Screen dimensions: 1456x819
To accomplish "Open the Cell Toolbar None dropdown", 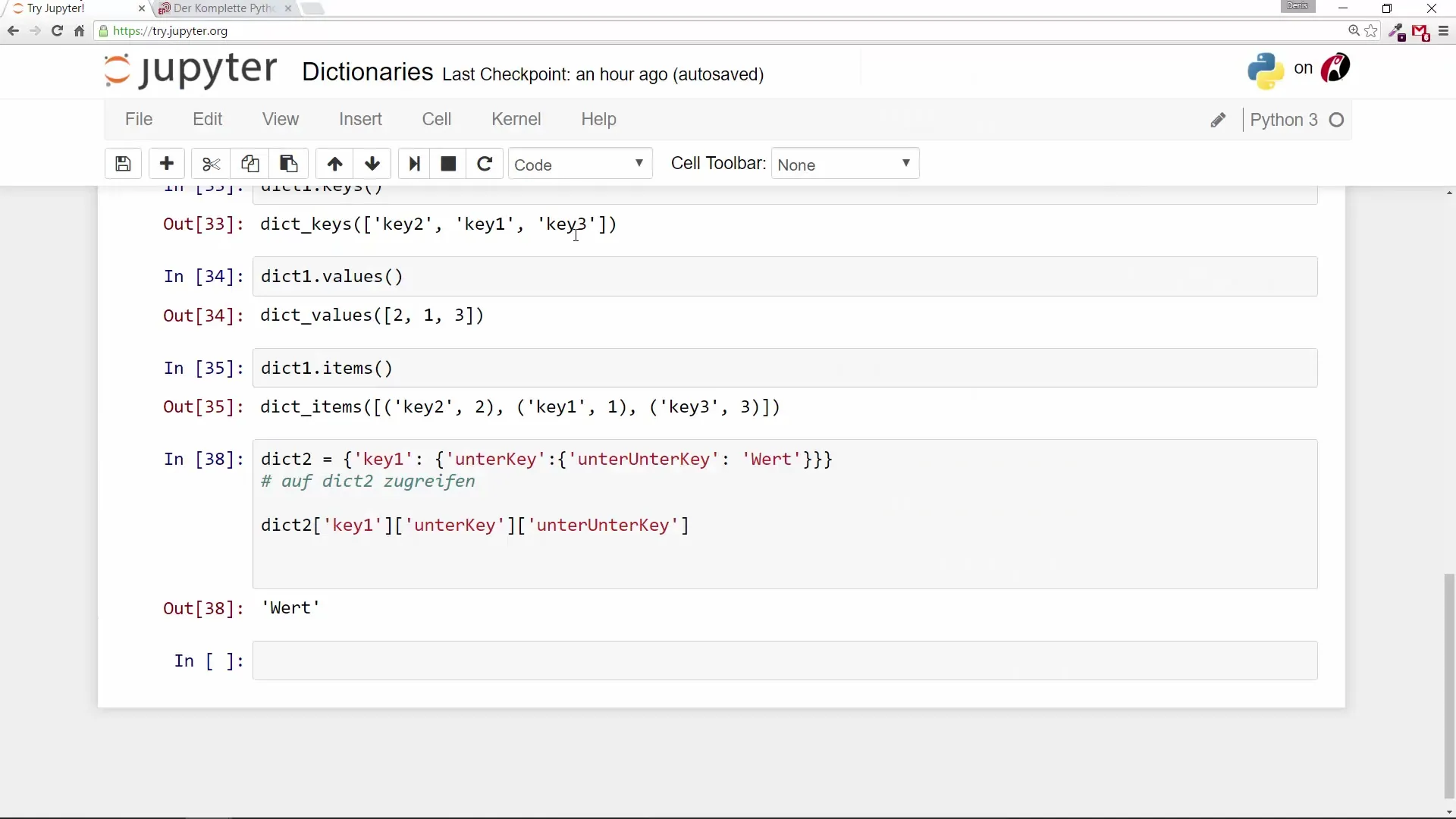I will [845, 164].
